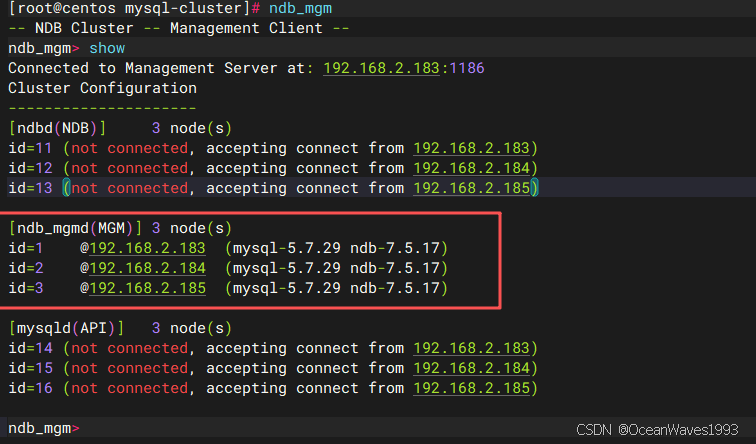756x444 pixels.
Task: Click 'not connected' in the id=13 row
Action: [x=129, y=188]
